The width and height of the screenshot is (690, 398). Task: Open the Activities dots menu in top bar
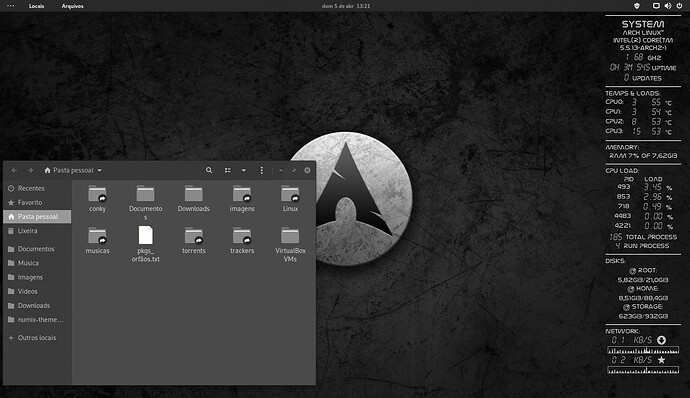[x=11, y=6]
